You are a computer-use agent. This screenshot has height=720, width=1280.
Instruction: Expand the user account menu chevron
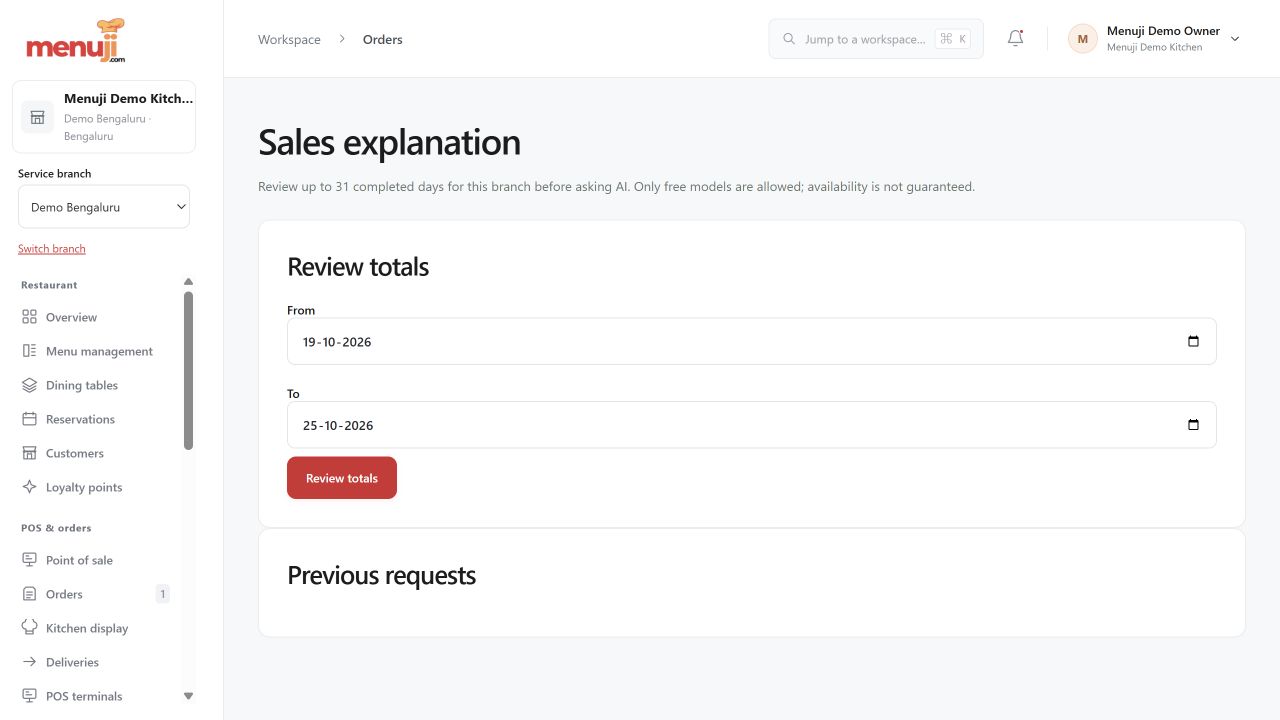1235,39
